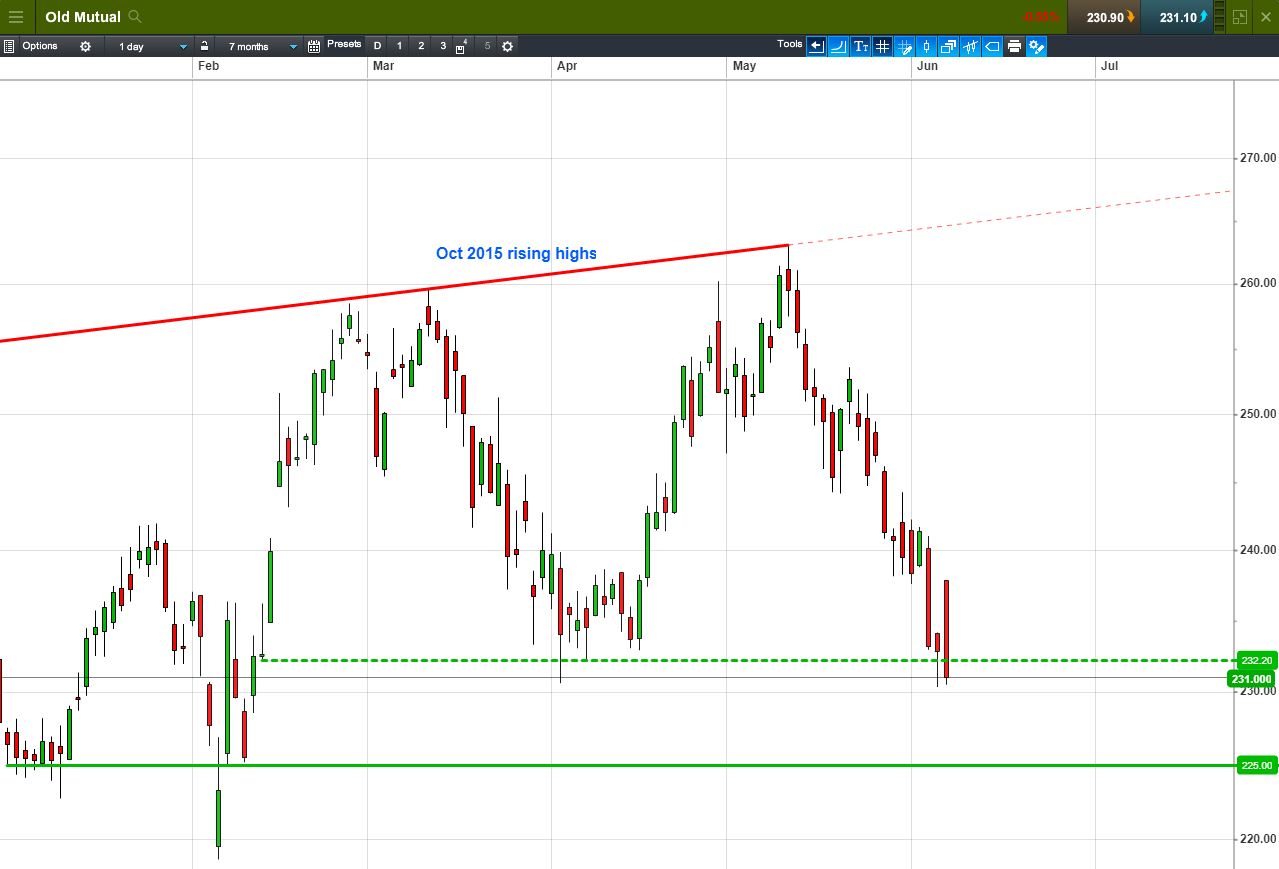1279x869 pixels.
Task: Select the D default preset
Action: pos(377,46)
